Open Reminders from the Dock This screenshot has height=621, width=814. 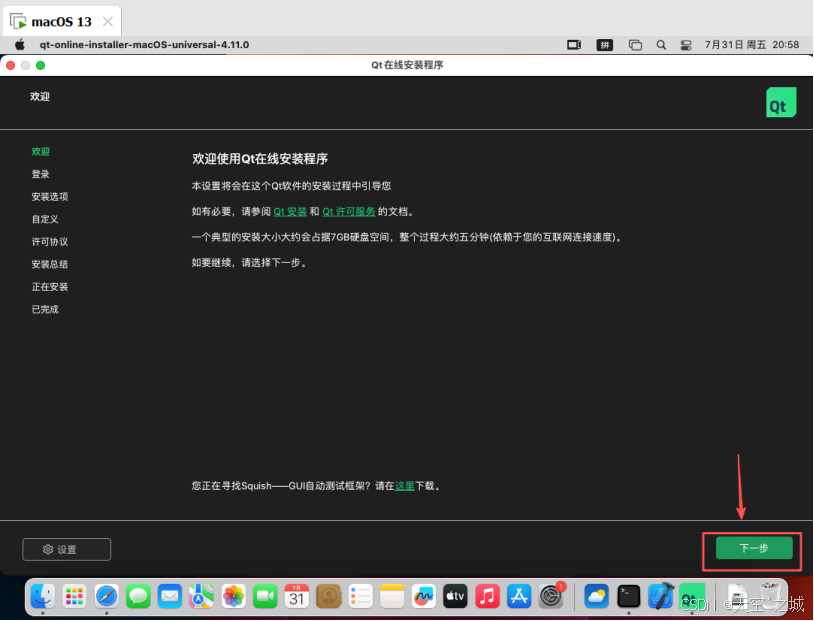(x=360, y=596)
